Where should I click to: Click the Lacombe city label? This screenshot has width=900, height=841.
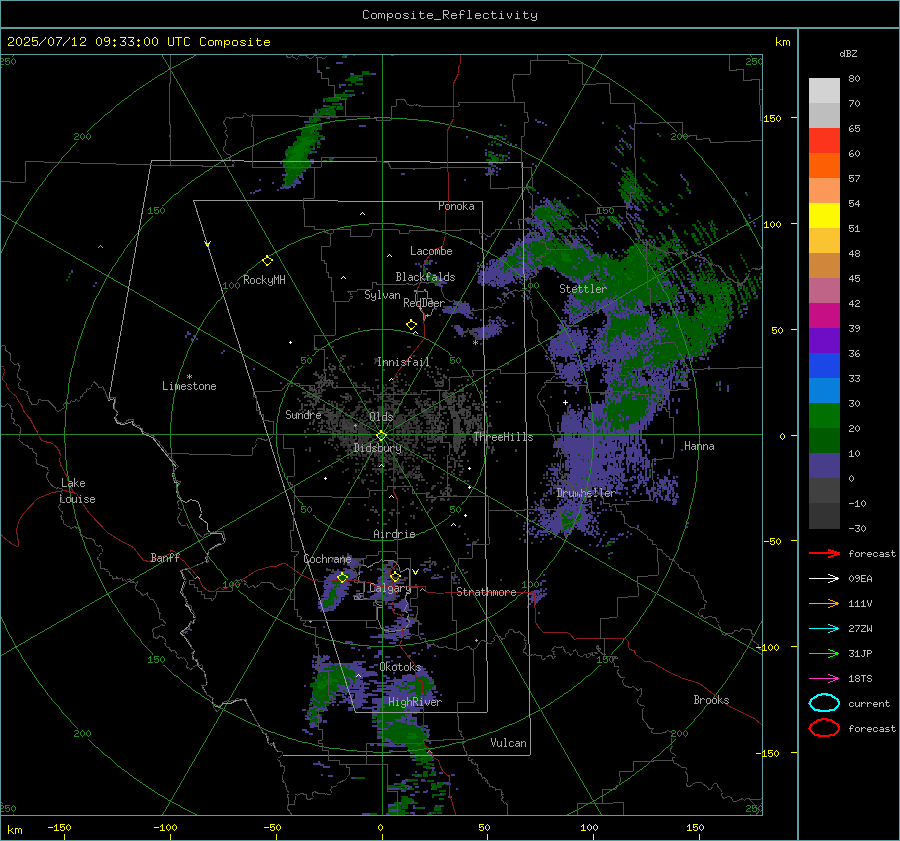(431, 251)
